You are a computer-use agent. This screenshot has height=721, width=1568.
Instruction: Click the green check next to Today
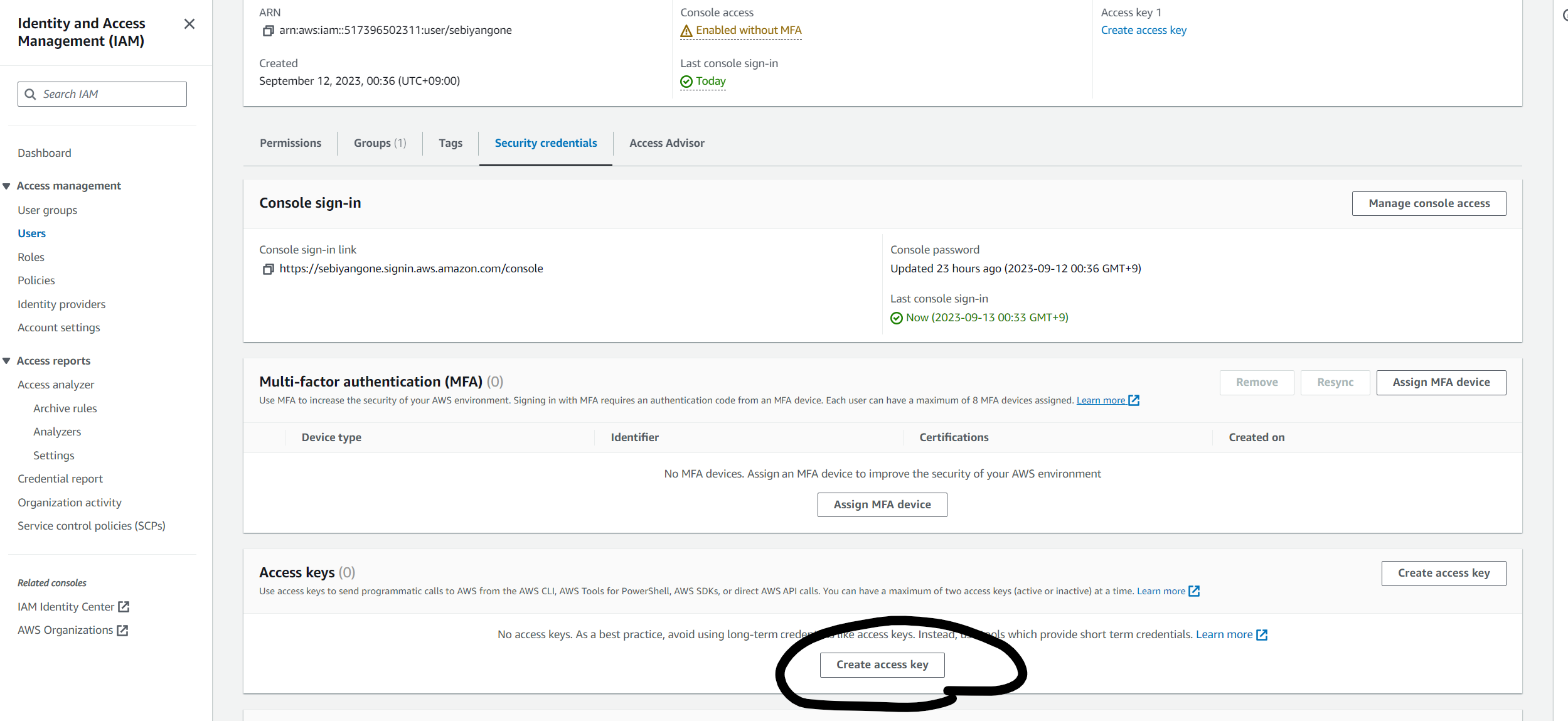686,82
